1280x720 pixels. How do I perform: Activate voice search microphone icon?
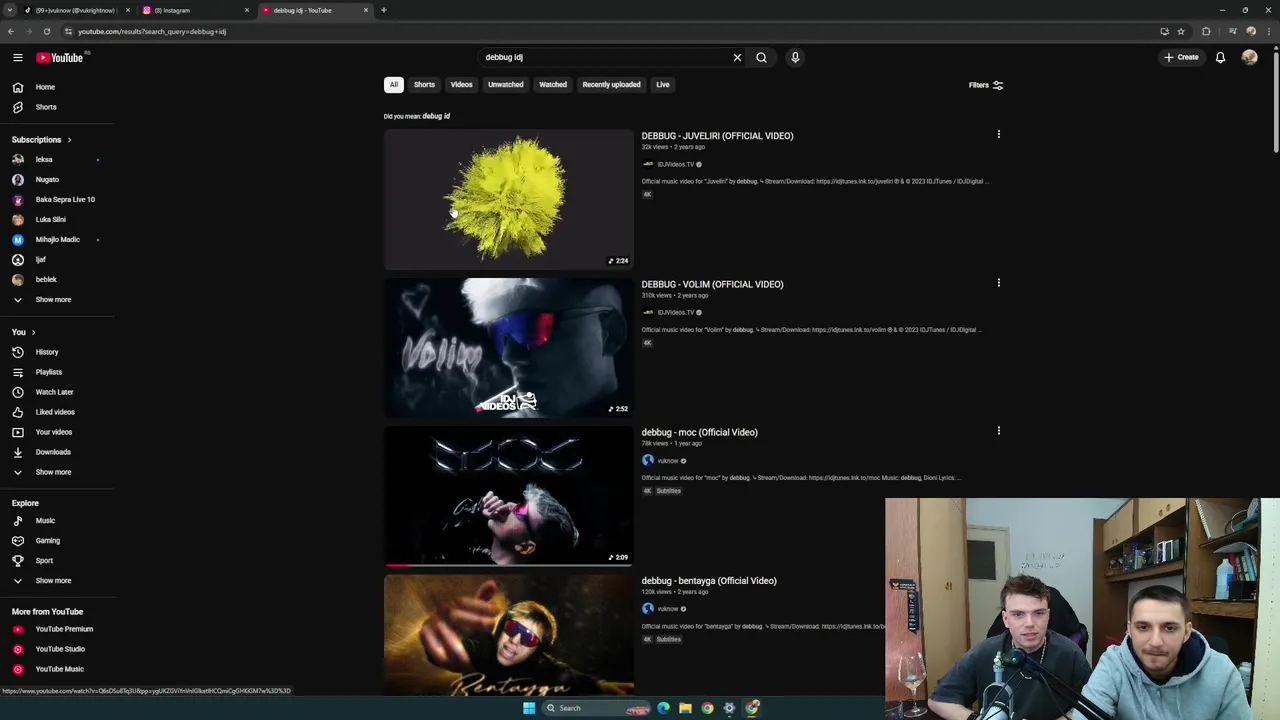(x=795, y=57)
